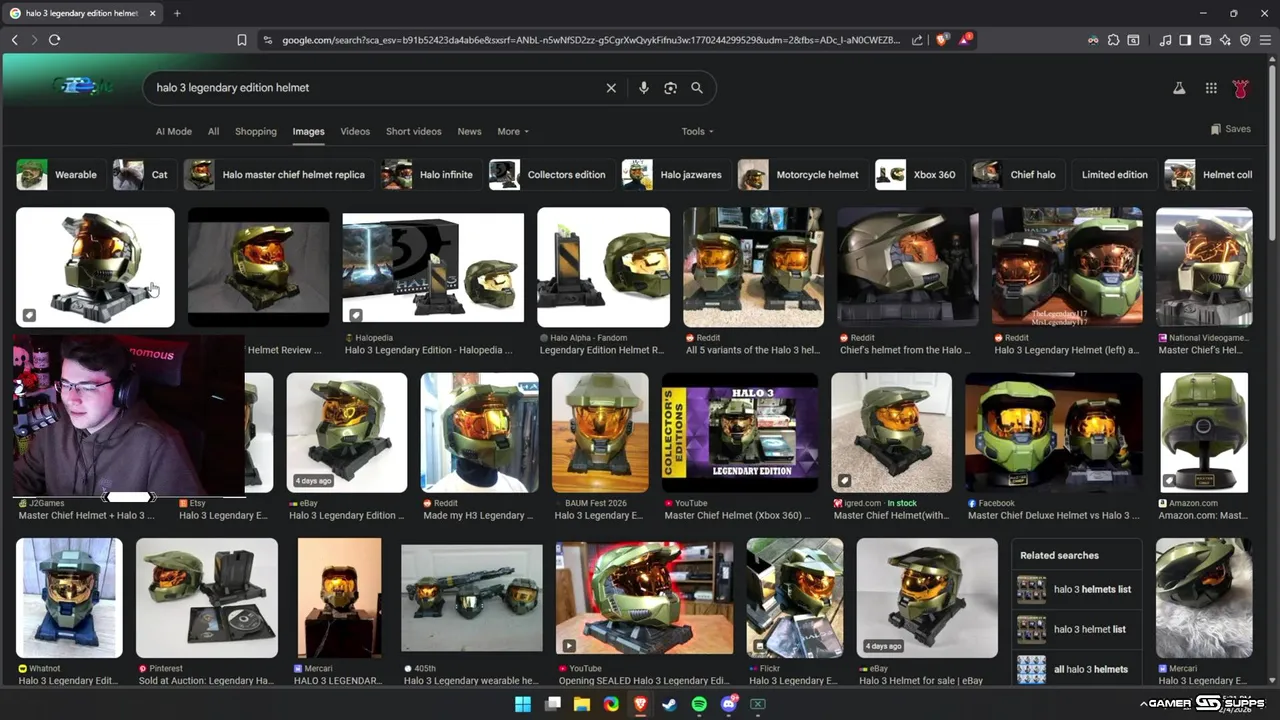Open the browser extensions puzzle icon
The height and width of the screenshot is (720, 1280).
point(1113,40)
